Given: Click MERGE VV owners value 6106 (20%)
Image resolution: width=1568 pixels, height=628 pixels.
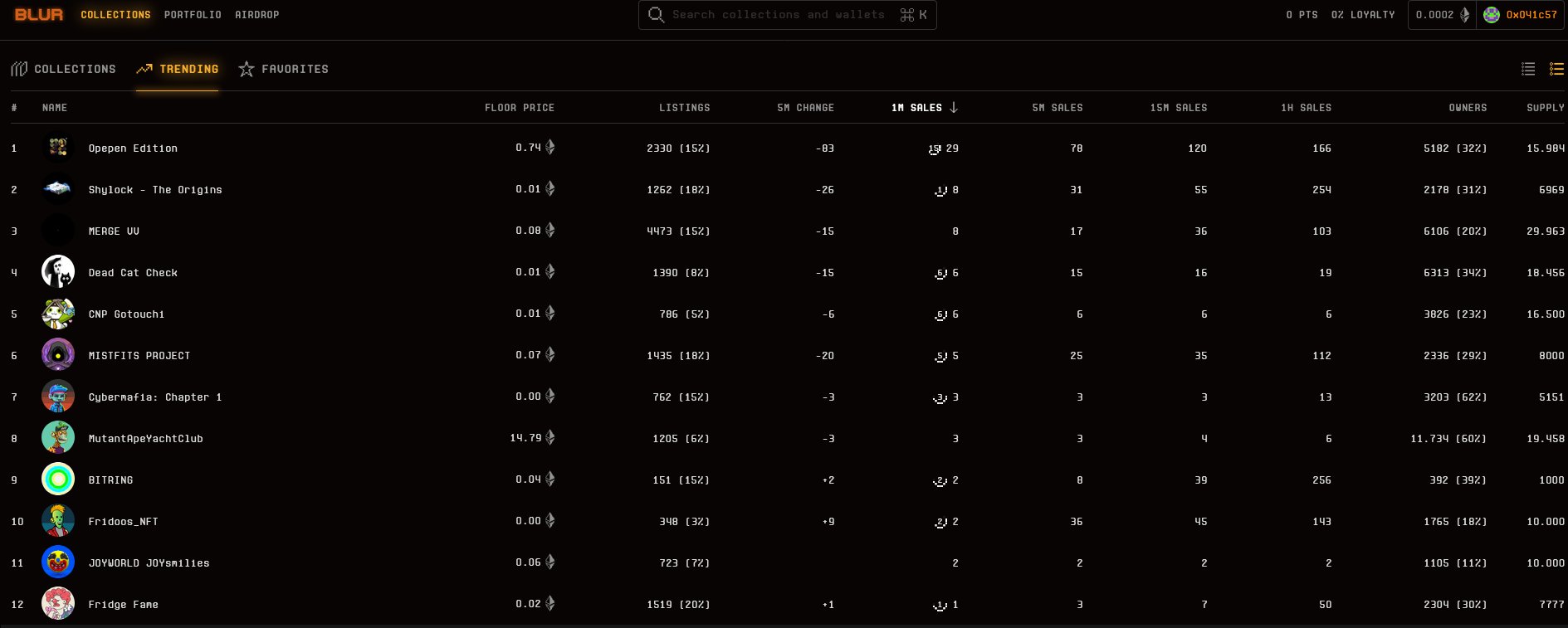Looking at the screenshot, I should (1455, 231).
